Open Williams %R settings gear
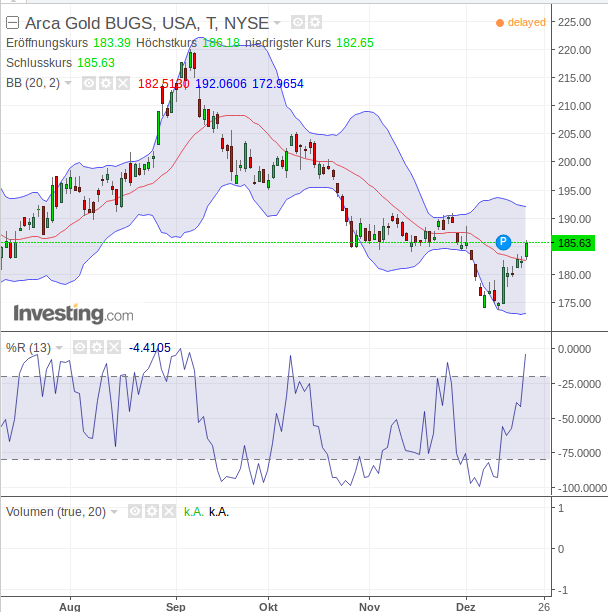The image size is (608, 612). pyautogui.click(x=97, y=347)
